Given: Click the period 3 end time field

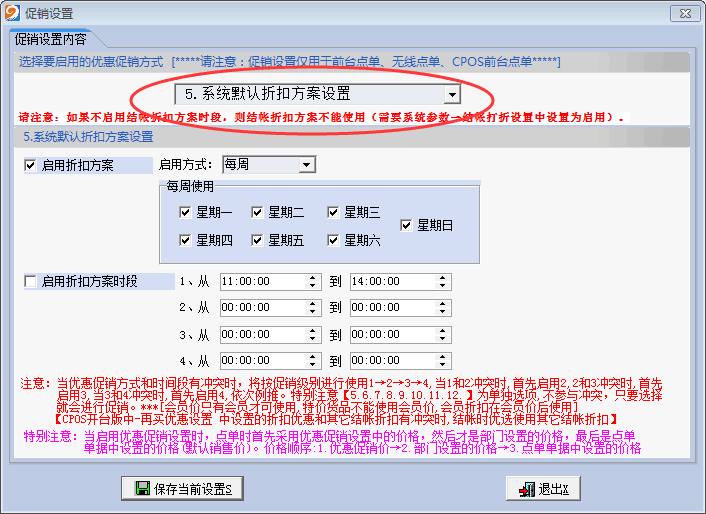Looking at the screenshot, I should [x=391, y=334].
